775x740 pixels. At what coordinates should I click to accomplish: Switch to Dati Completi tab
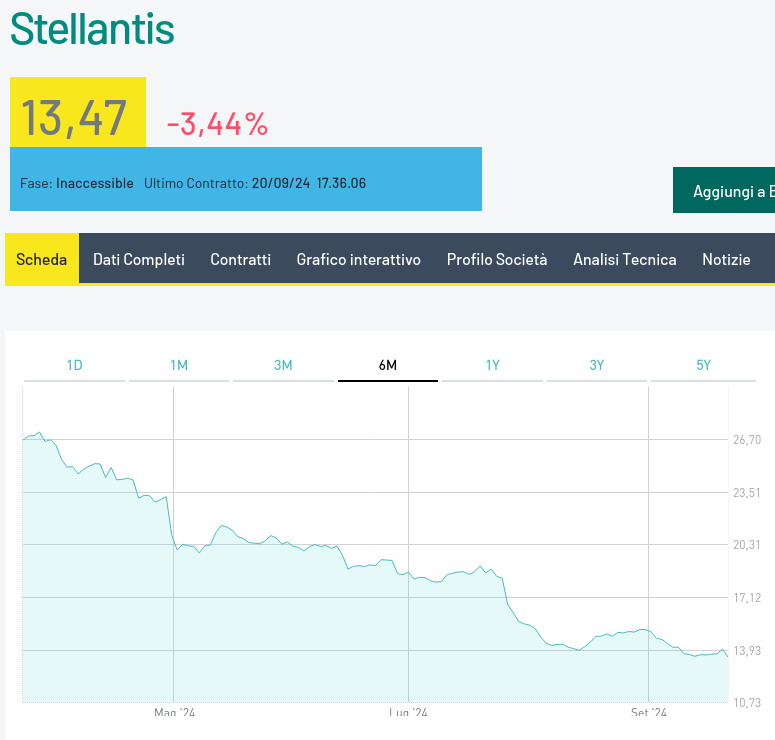pyautogui.click(x=139, y=259)
